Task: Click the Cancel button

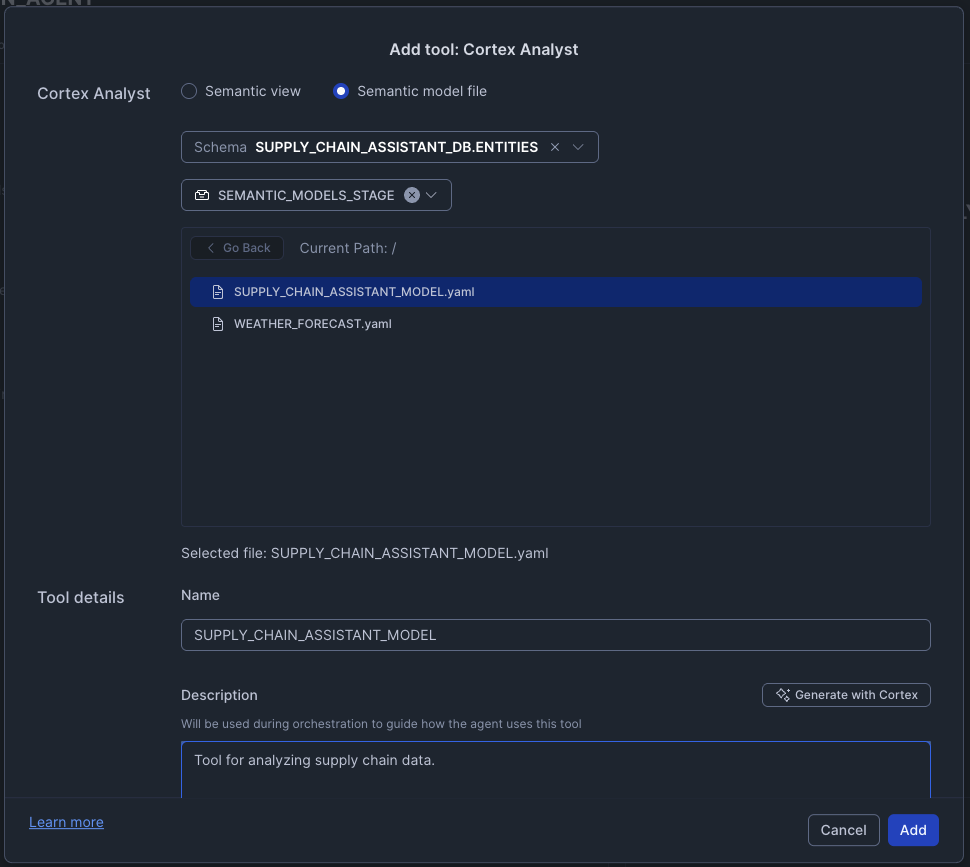Action: (843, 829)
